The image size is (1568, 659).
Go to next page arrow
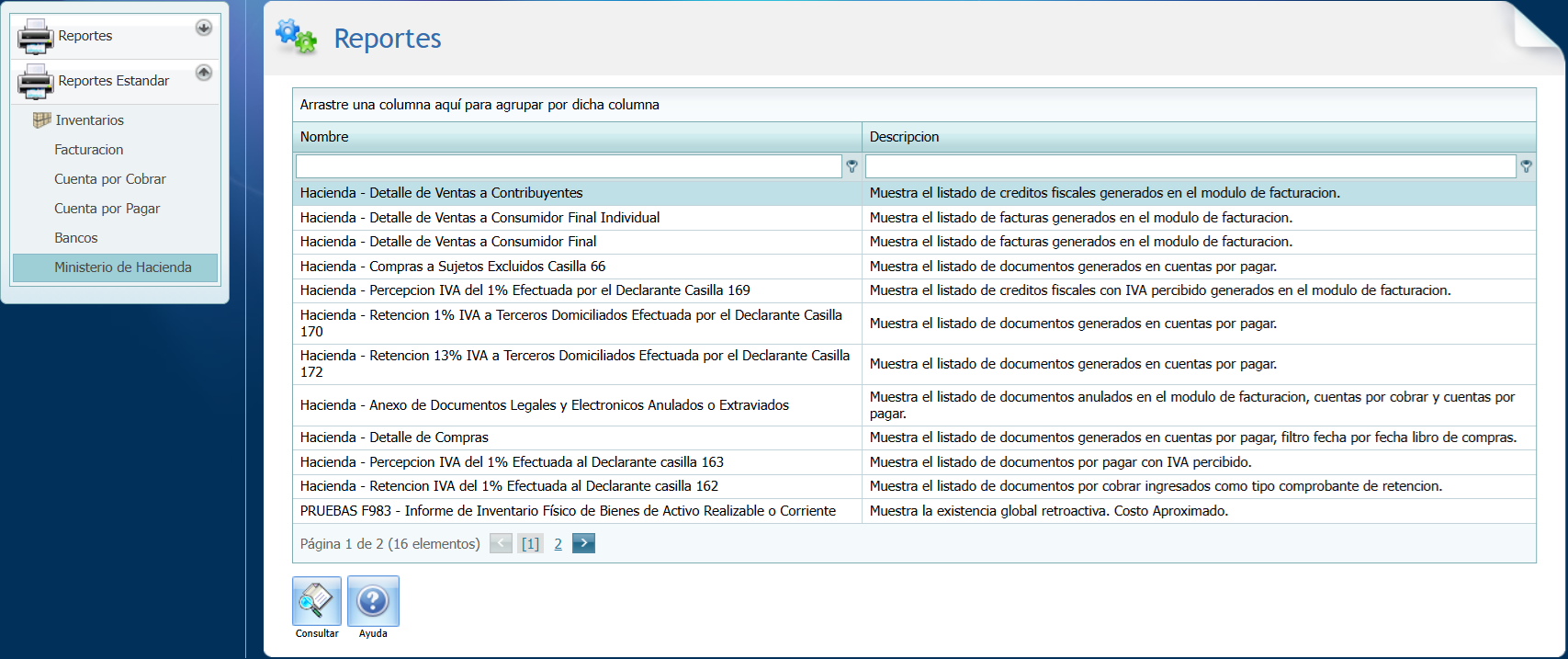coord(583,543)
